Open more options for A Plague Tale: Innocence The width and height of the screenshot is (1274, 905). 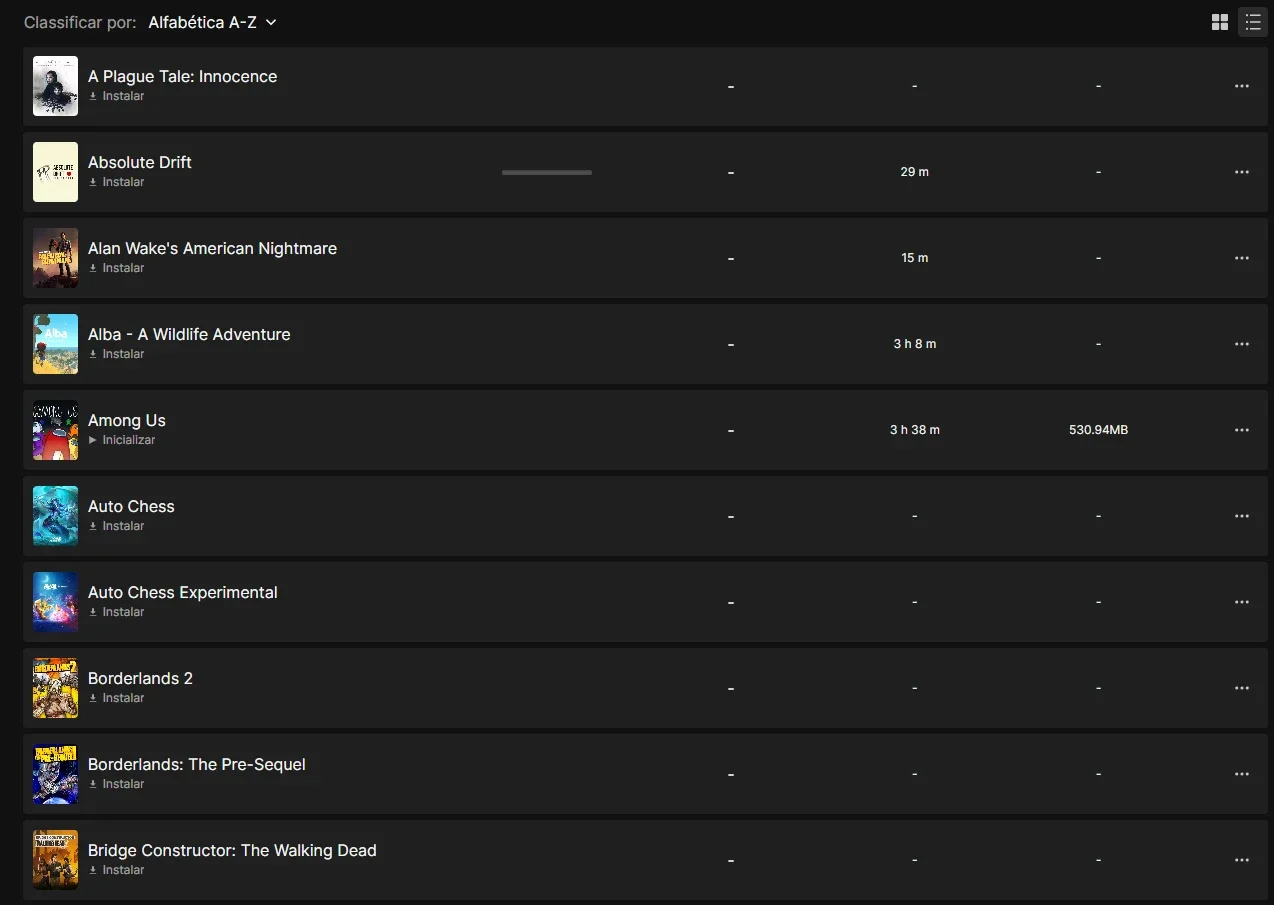pyautogui.click(x=1242, y=86)
